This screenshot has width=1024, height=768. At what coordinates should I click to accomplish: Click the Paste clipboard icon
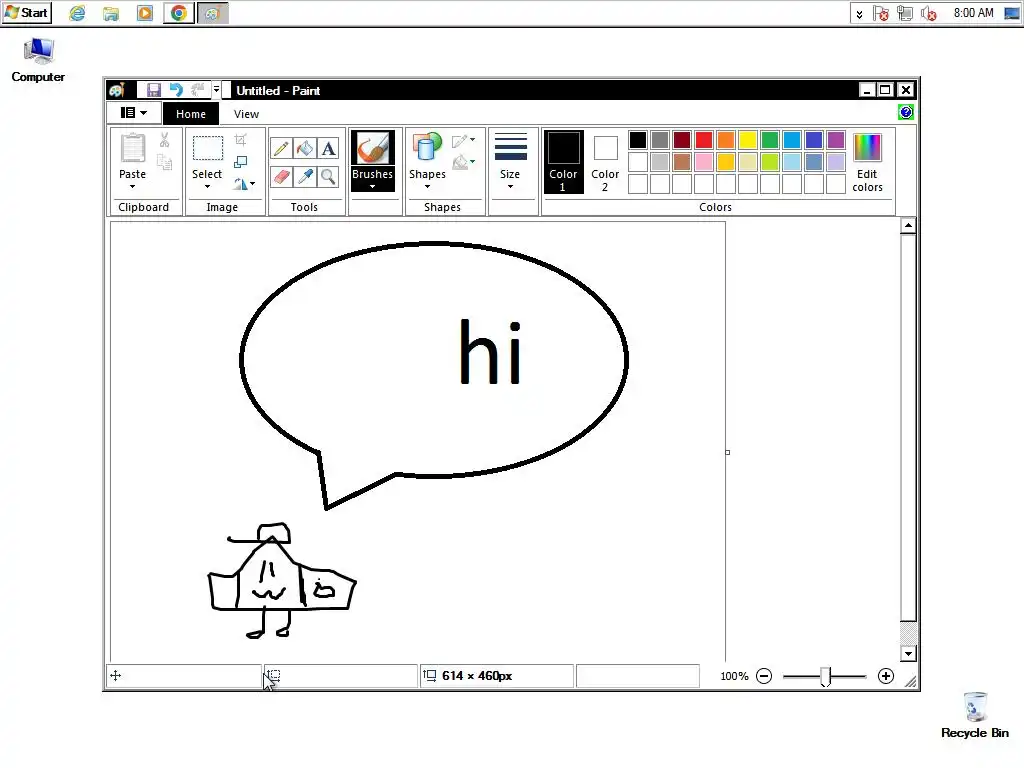point(133,148)
